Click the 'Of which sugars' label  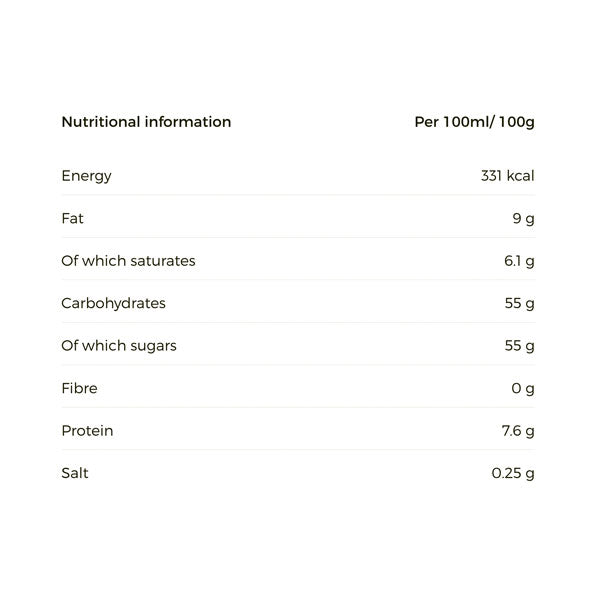[x=119, y=346]
